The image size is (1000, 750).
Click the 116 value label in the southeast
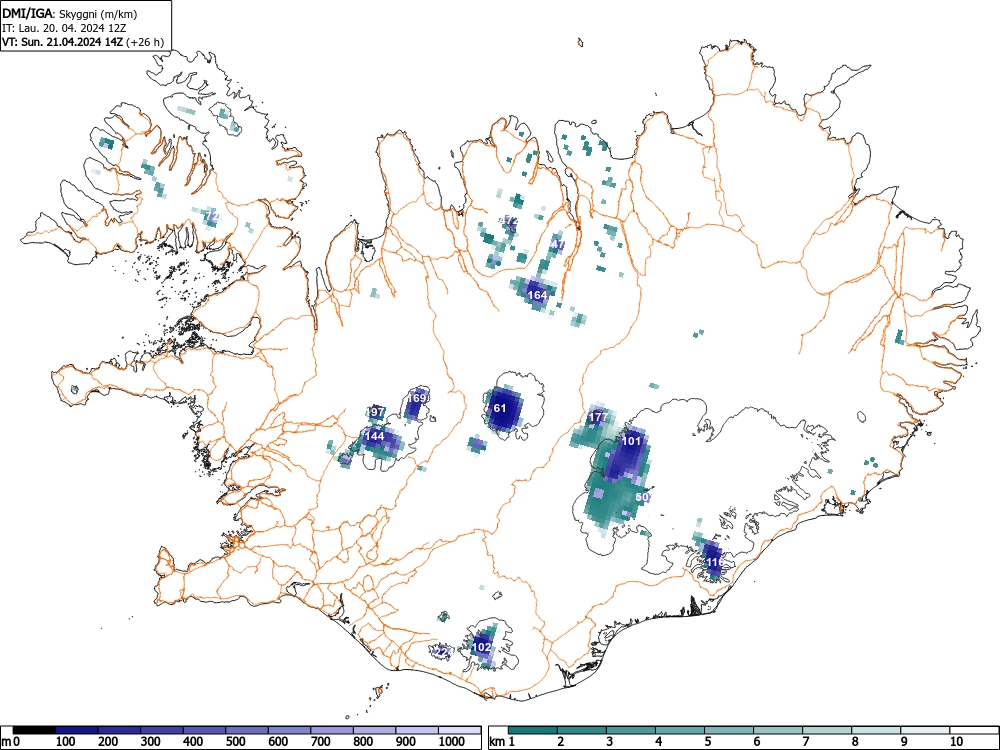point(714,562)
